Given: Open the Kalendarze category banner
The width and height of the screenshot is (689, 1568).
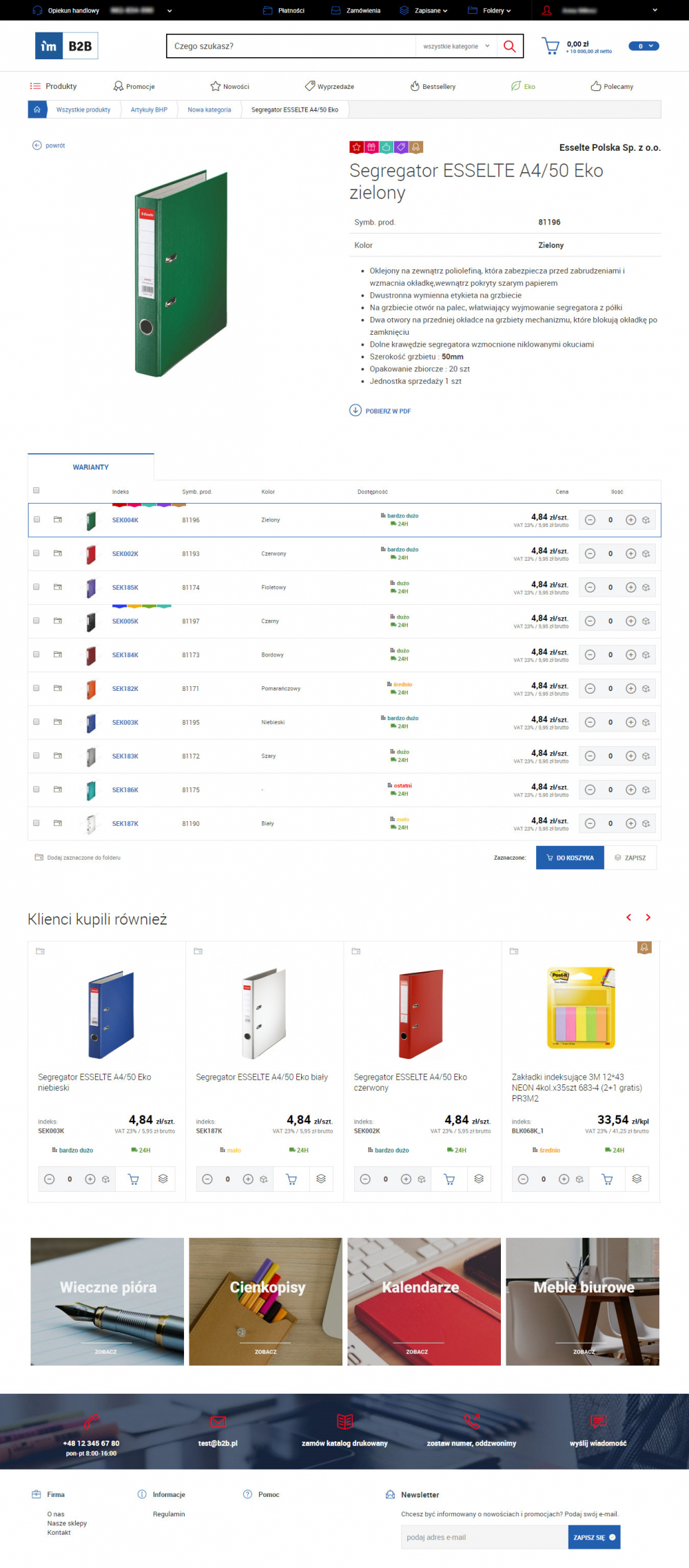Looking at the screenshot, I should 424,1301.
